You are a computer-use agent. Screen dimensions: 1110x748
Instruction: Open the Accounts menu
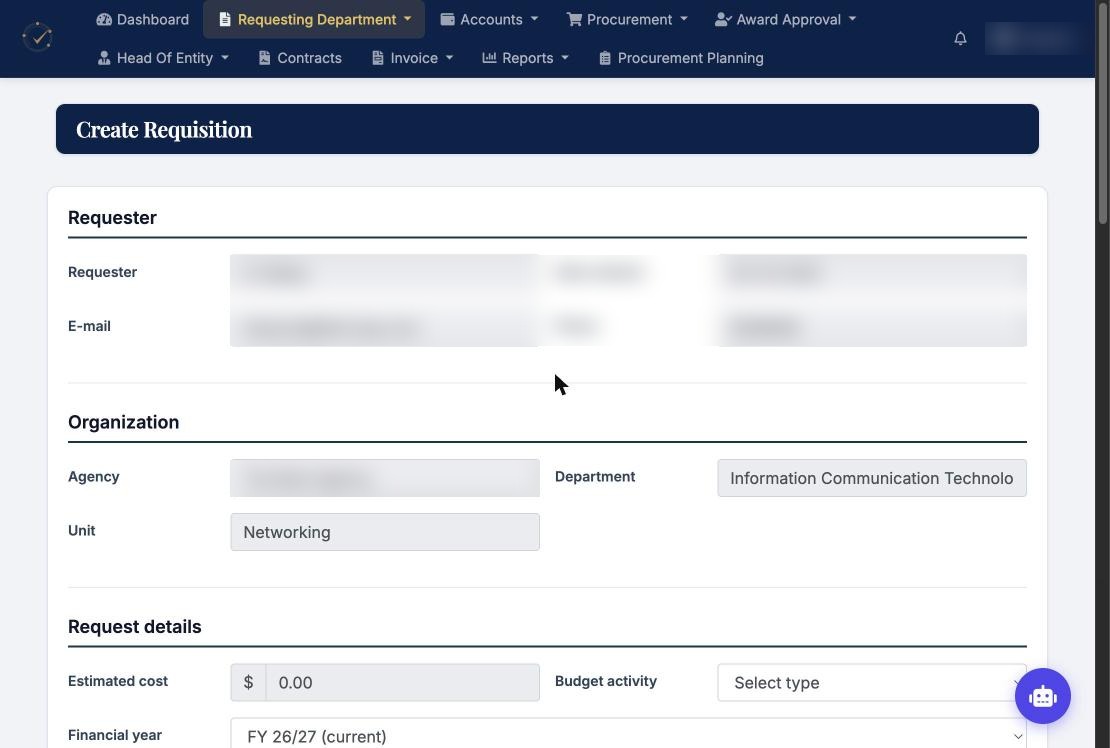coord(489,19)
